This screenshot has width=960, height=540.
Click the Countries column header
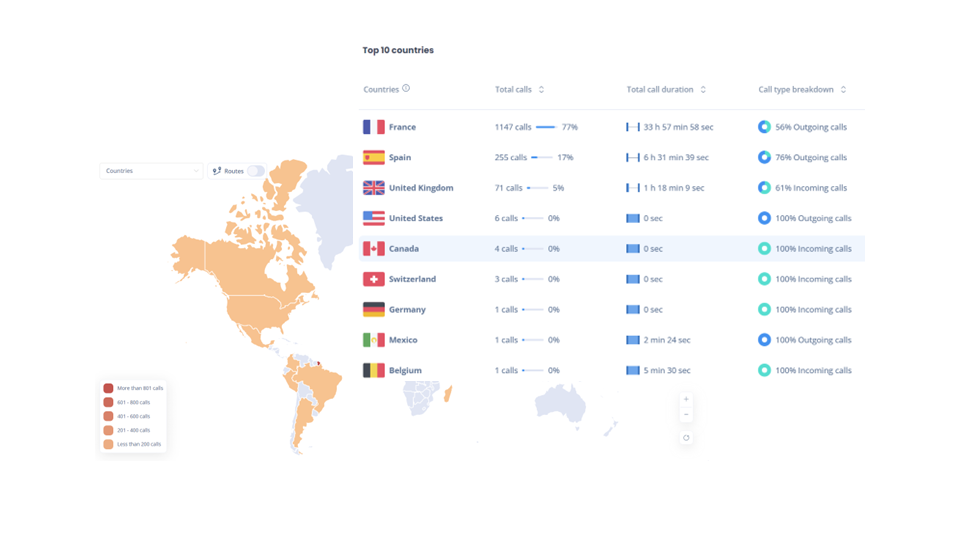click(x=381, y=89)
